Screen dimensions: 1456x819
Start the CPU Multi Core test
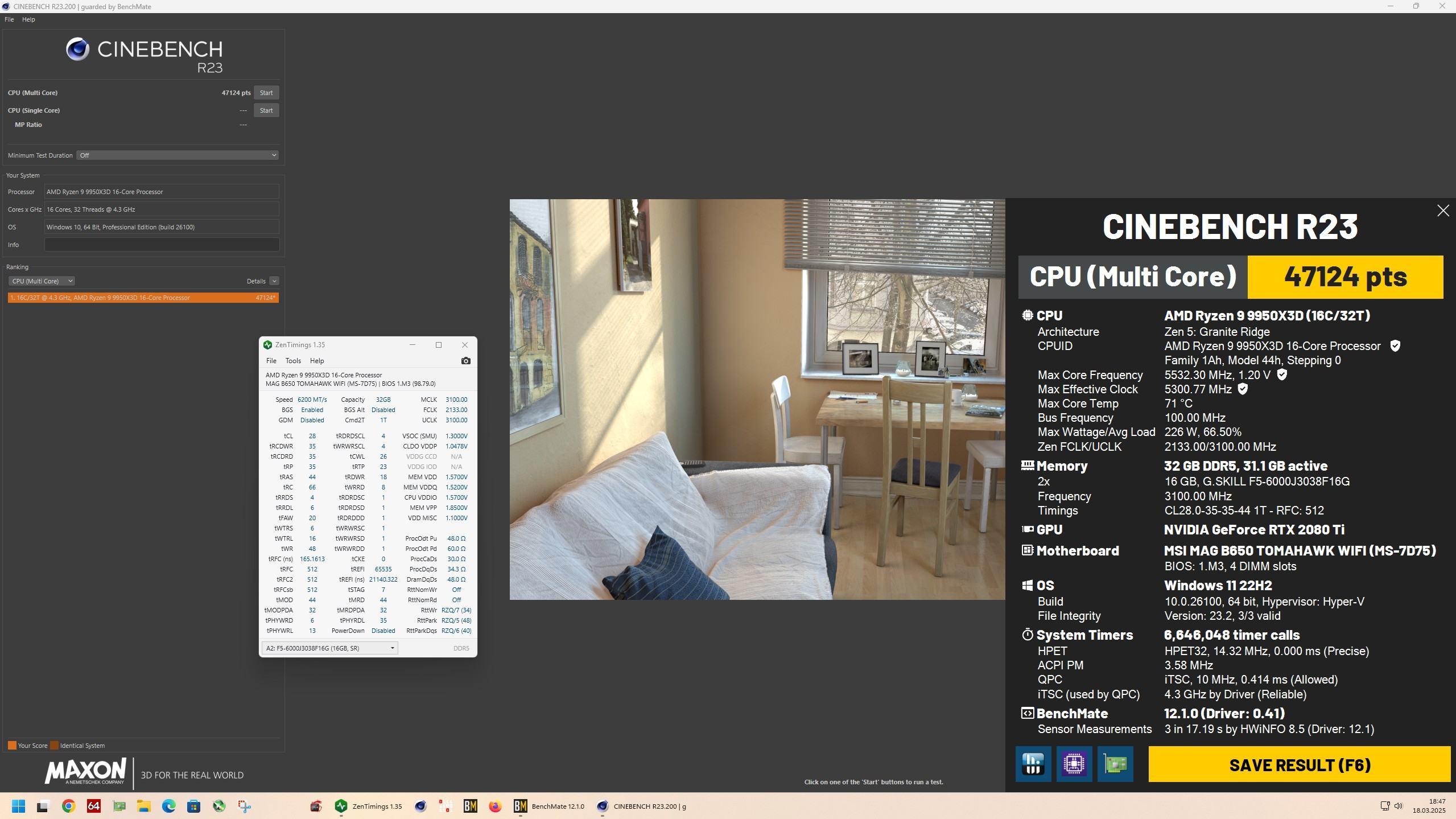[266, 93]
